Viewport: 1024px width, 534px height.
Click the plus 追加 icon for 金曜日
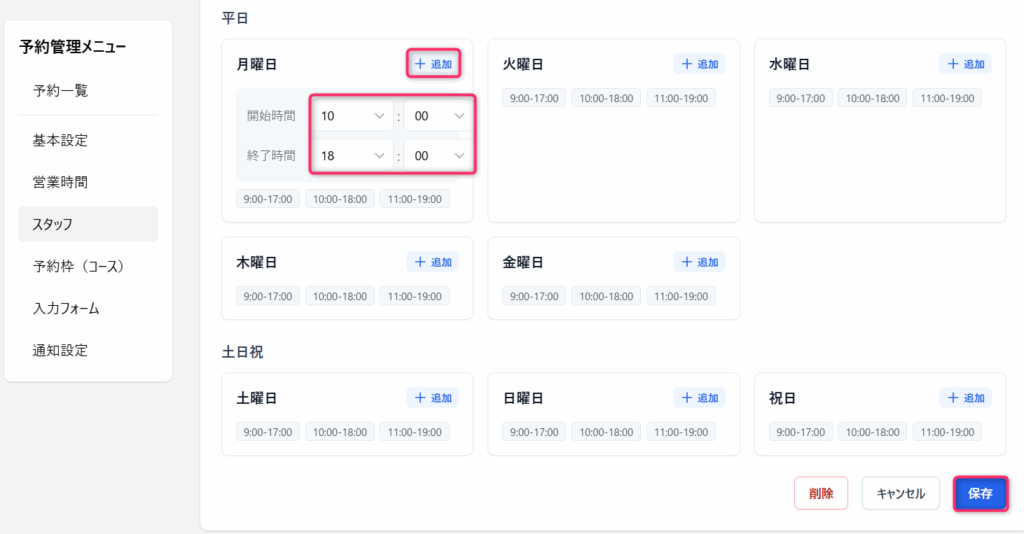coord(699,262)
